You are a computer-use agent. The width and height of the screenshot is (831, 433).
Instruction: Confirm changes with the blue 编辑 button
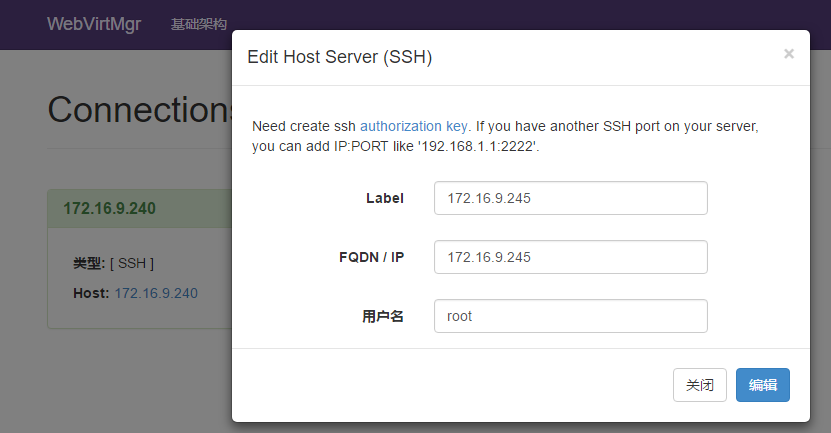(763, 385)
